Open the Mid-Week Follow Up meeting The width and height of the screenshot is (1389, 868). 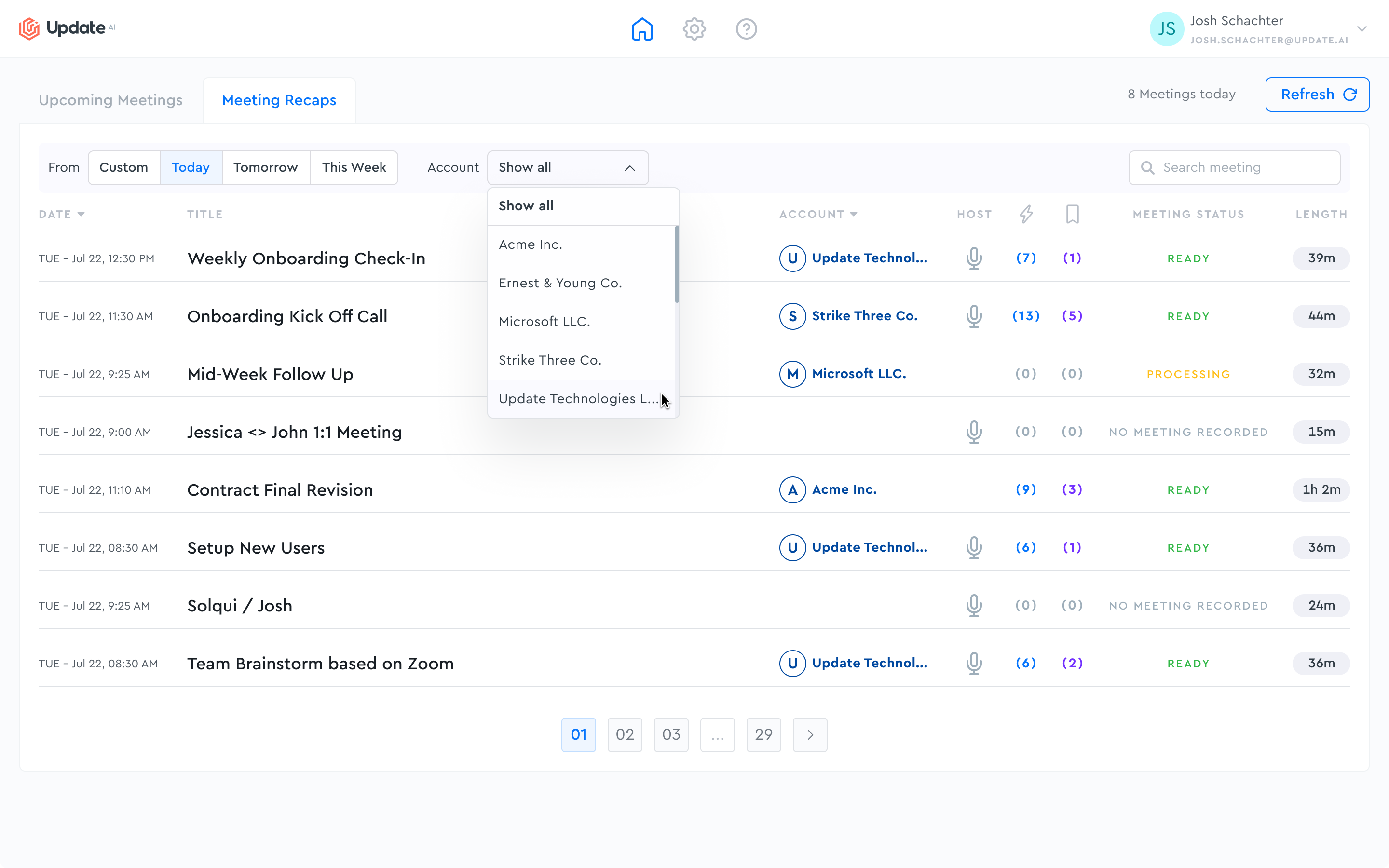pos(271,374)
